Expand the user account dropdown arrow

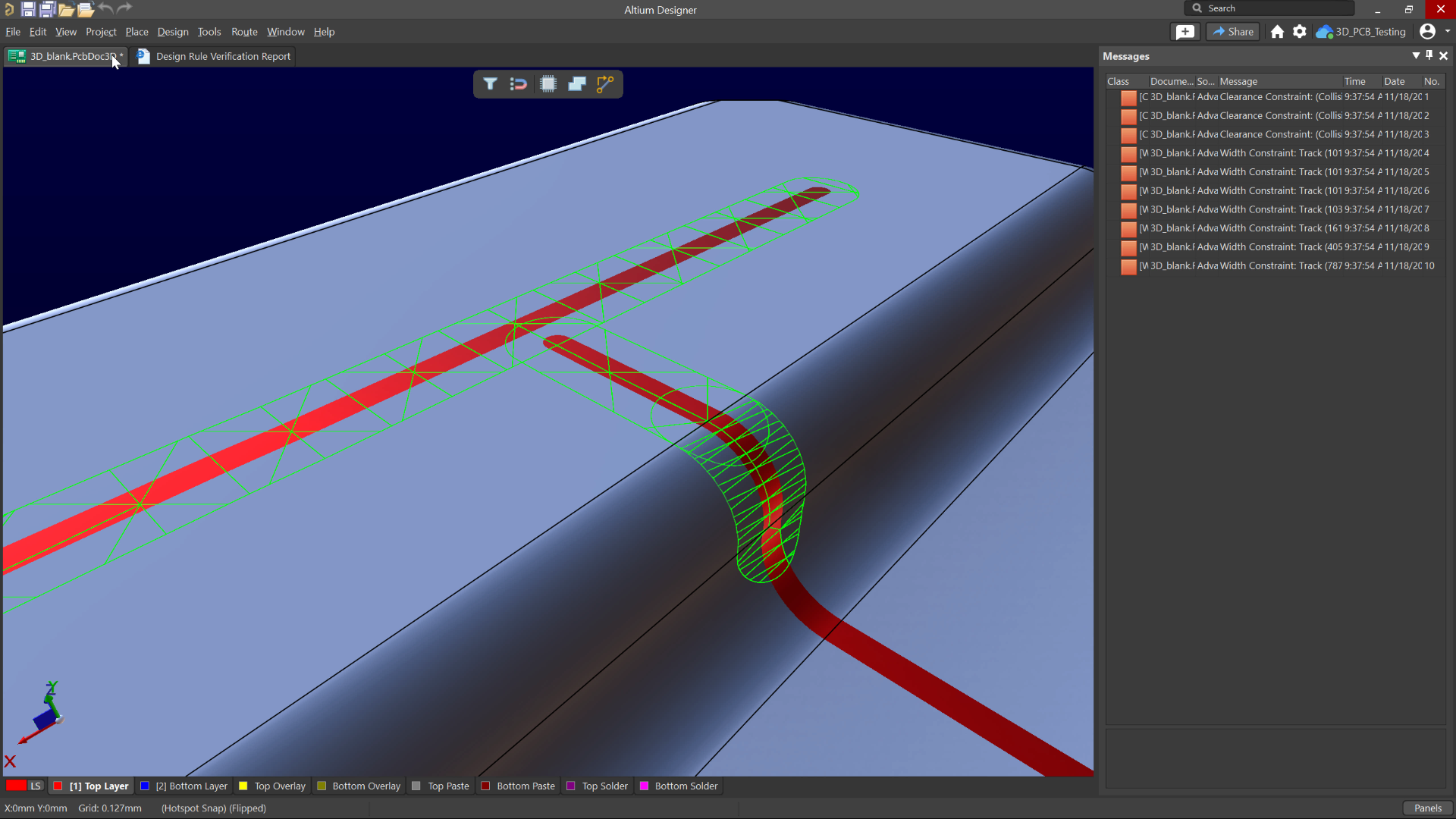point(1448,32)
